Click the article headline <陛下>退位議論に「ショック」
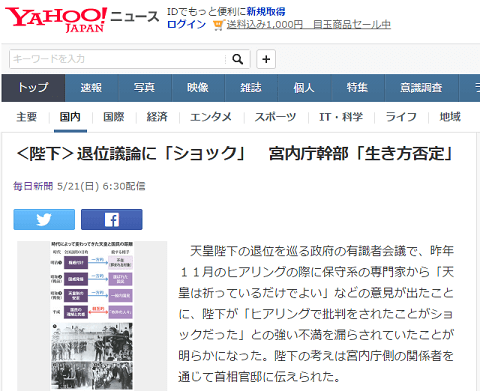The image size is (480, 391). coord(234,154)
